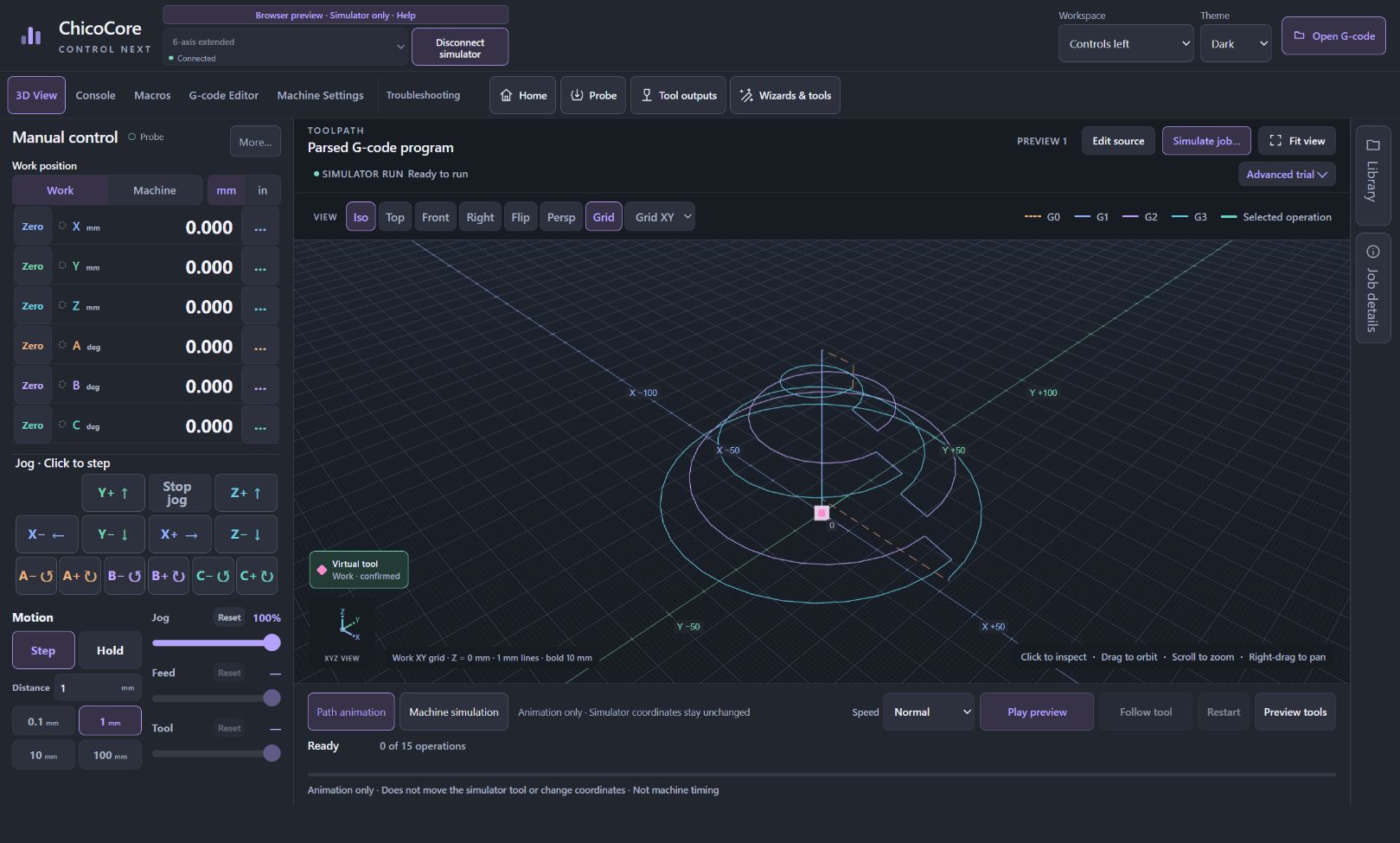The image size is (1400, 843).
Task: Click the Open G-code button
Action: 1333,36
